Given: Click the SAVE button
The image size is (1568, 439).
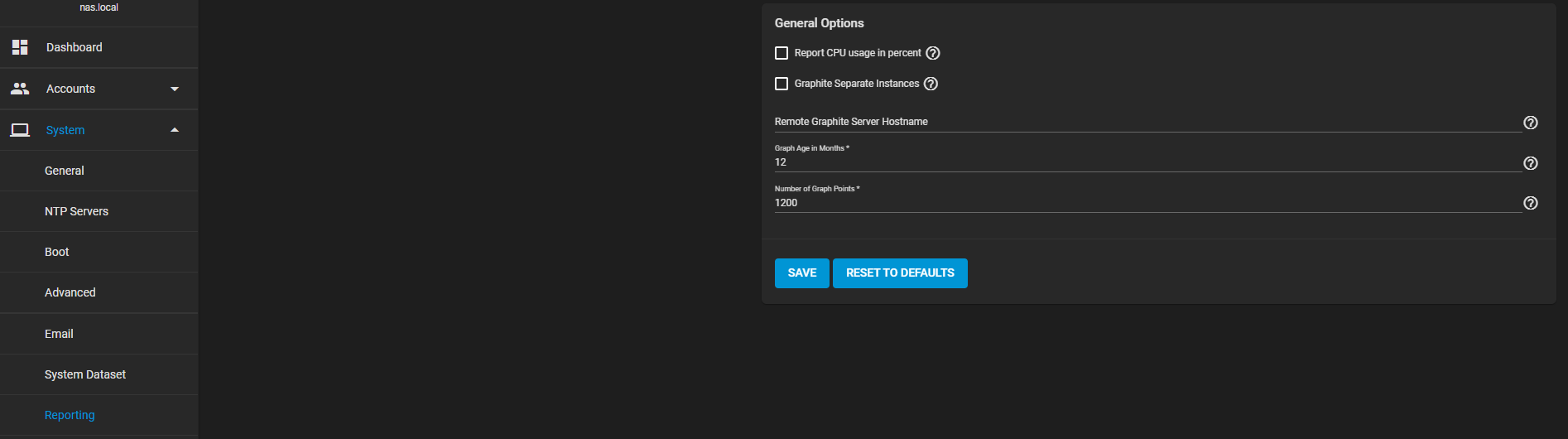Looking at the screenshot, I should pyautogui.click(x=801, y=273).
